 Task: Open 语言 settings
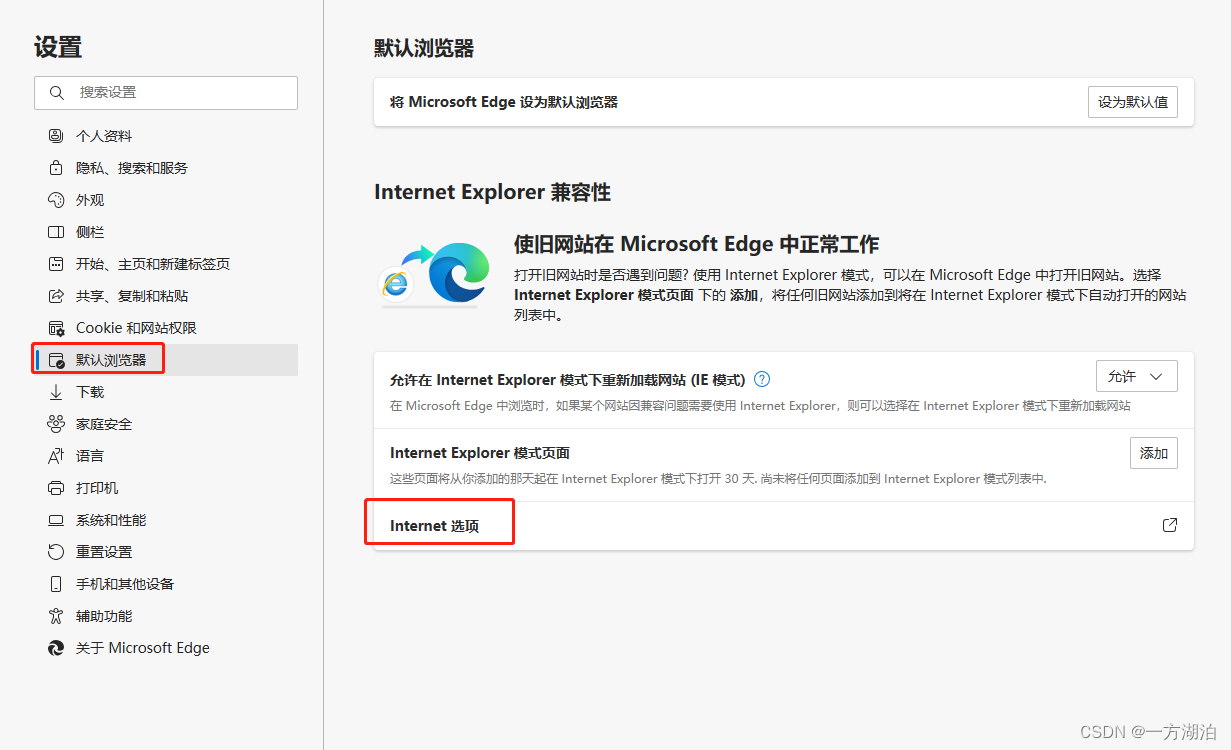pyautogui.click(x=166, y=456)
